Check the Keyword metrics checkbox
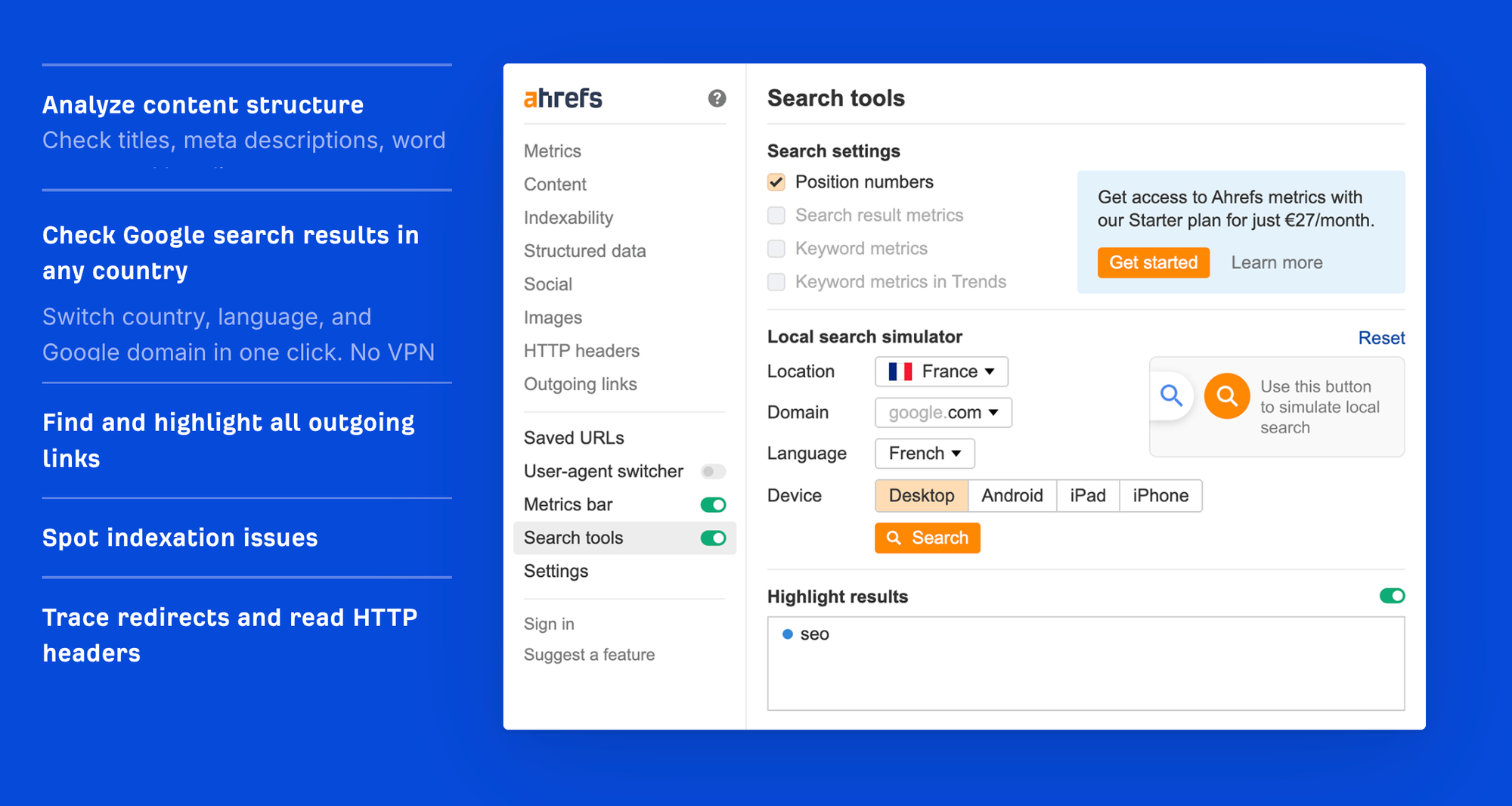The width and height of the screenshot is (1512, 806). 776,249
